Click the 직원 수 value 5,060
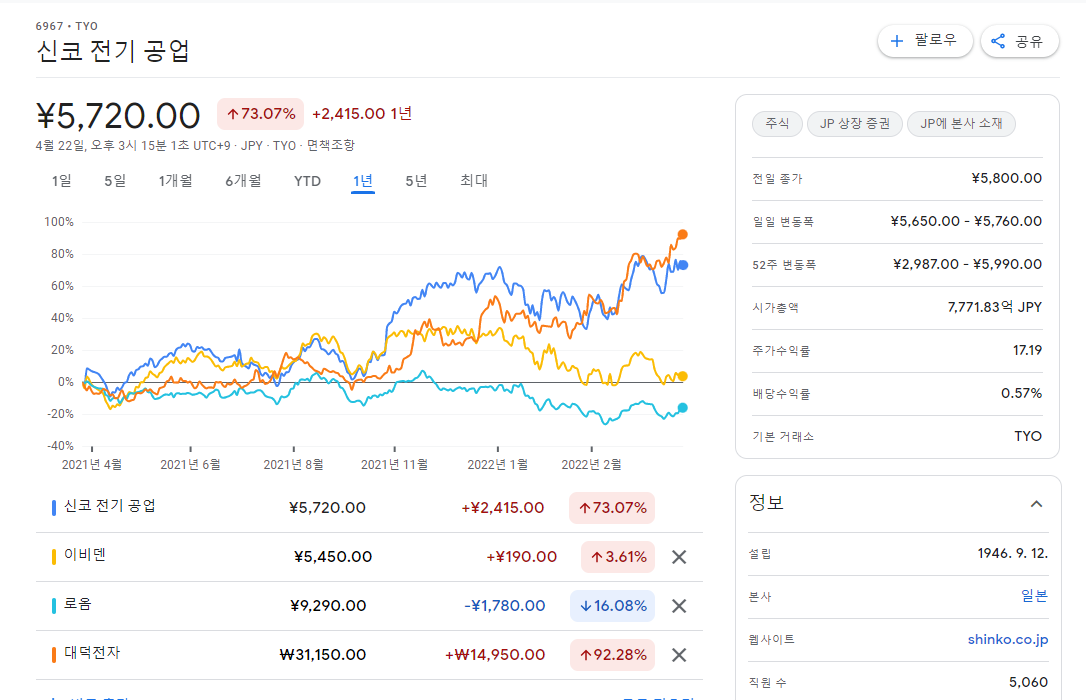This screenshot has height=700, width=1086. click(x=1029, y=682)
